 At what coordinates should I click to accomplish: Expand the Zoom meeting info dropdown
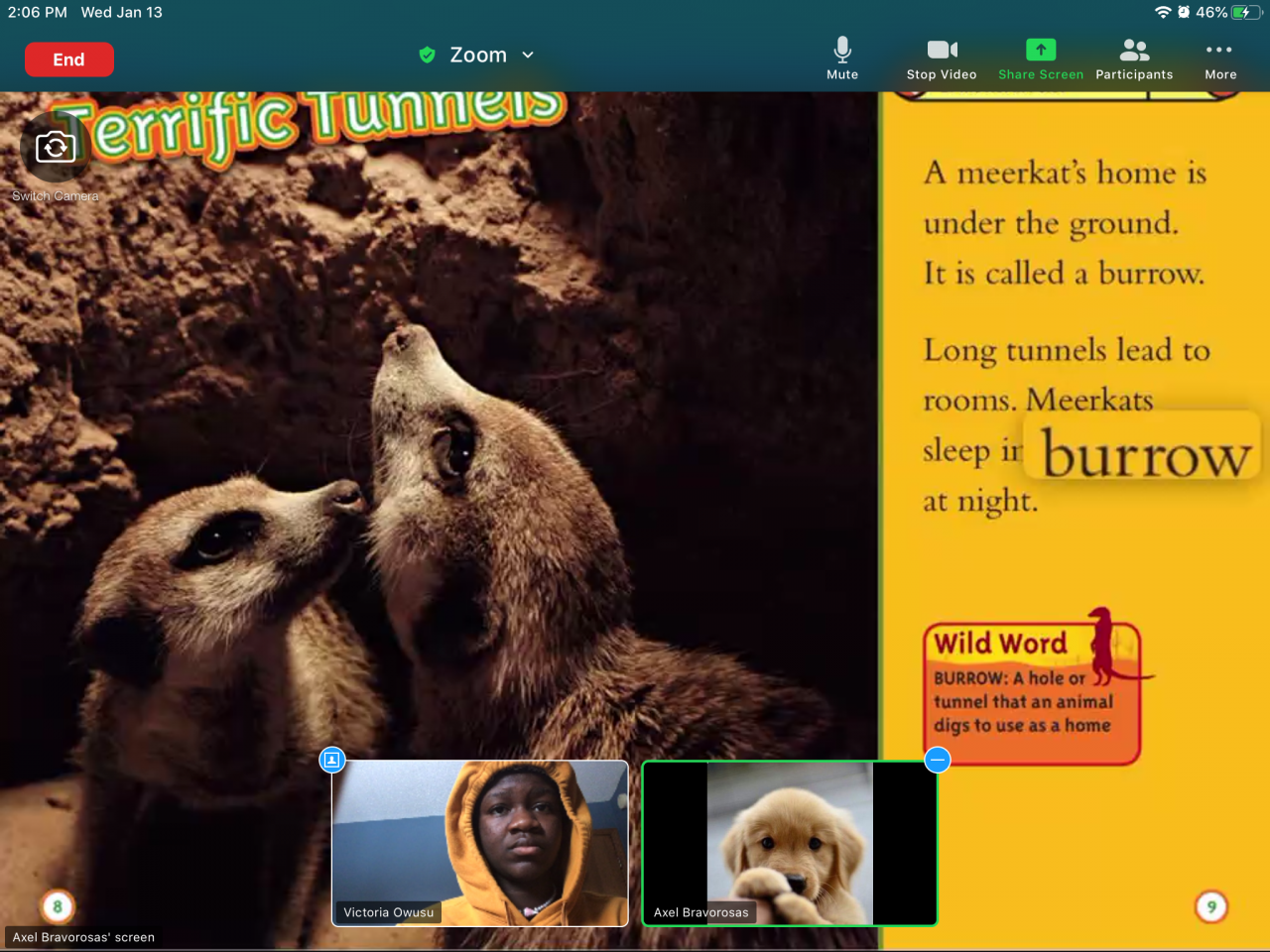pyautogui.click(x=528, y=56)
